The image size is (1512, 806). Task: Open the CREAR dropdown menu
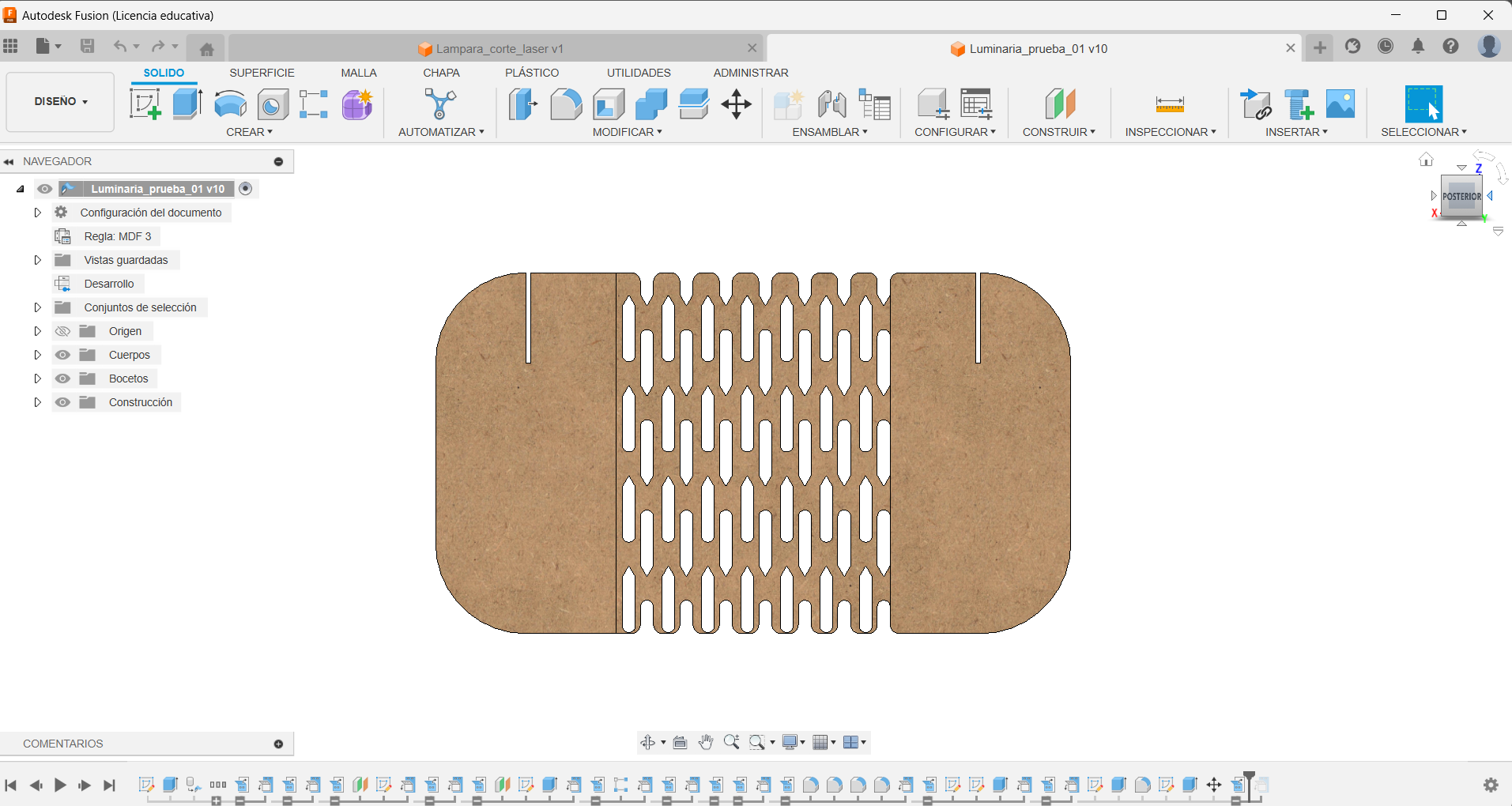[249, 132]
